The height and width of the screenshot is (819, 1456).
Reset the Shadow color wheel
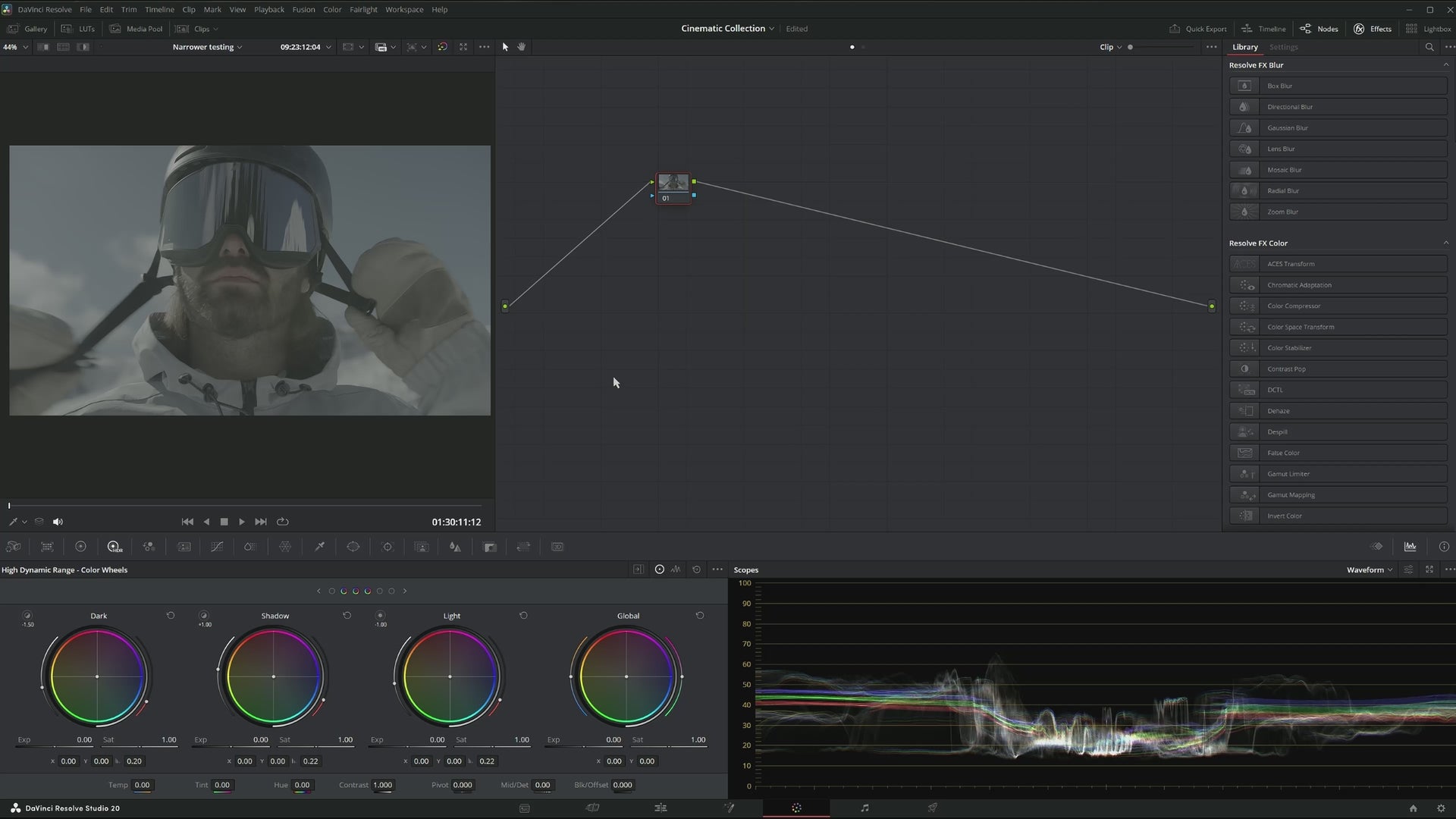[x=347, y=616]
